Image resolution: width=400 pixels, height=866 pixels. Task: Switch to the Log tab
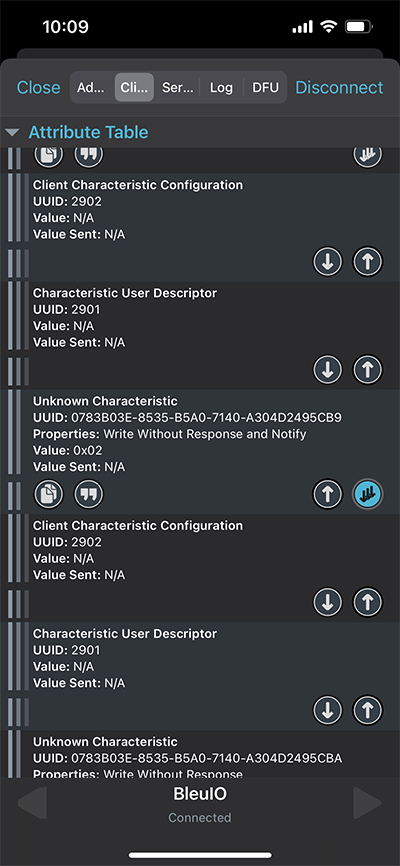coord(221,87)
